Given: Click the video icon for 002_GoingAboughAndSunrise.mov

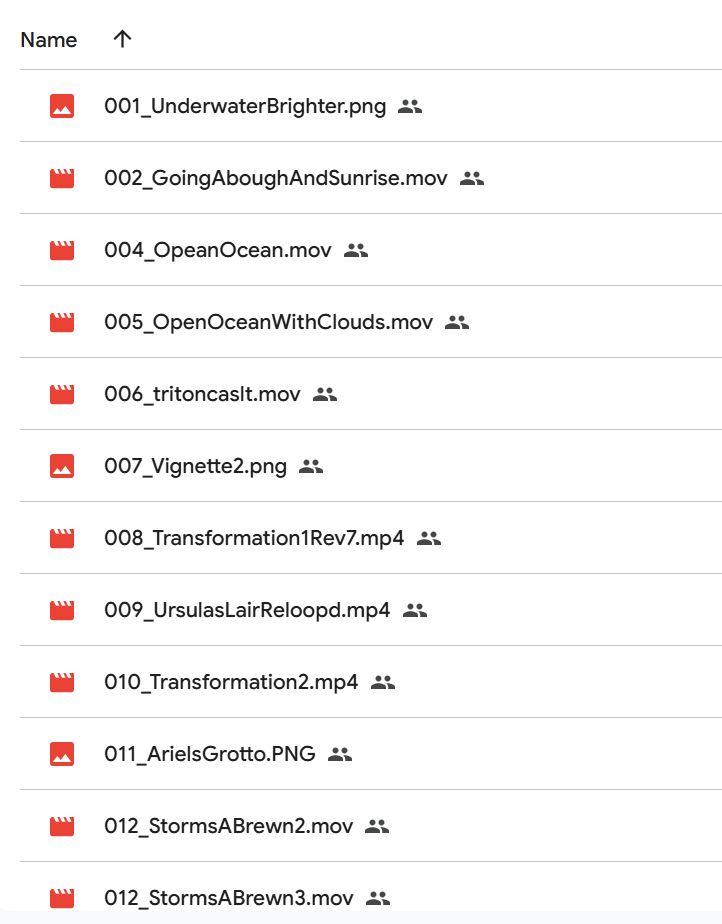Looking at the screenshot, I should pyautogui.click(x=62, y=178).
